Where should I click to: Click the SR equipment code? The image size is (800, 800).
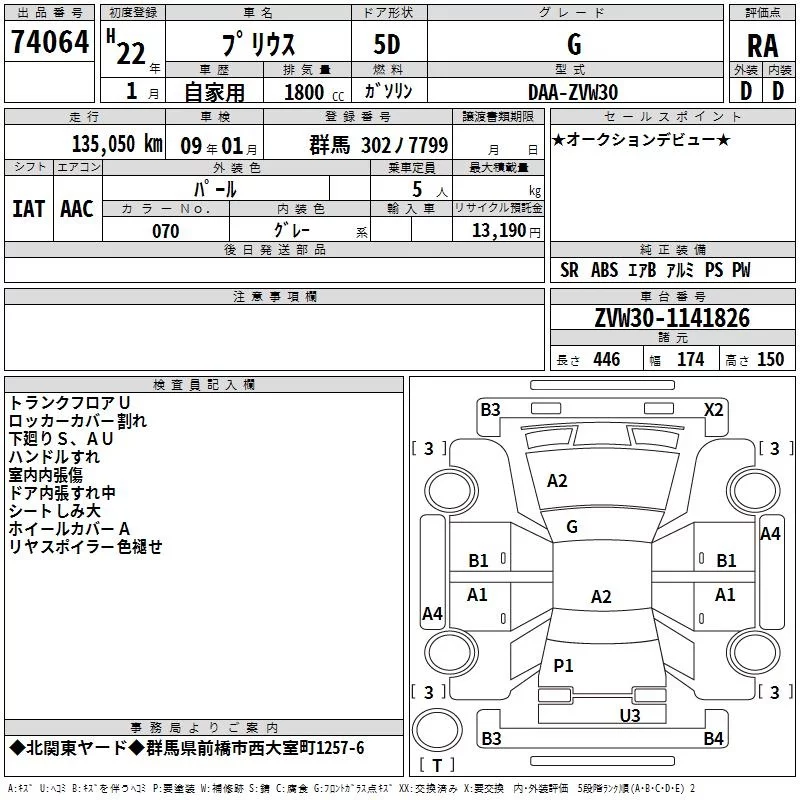coord(569,270)
